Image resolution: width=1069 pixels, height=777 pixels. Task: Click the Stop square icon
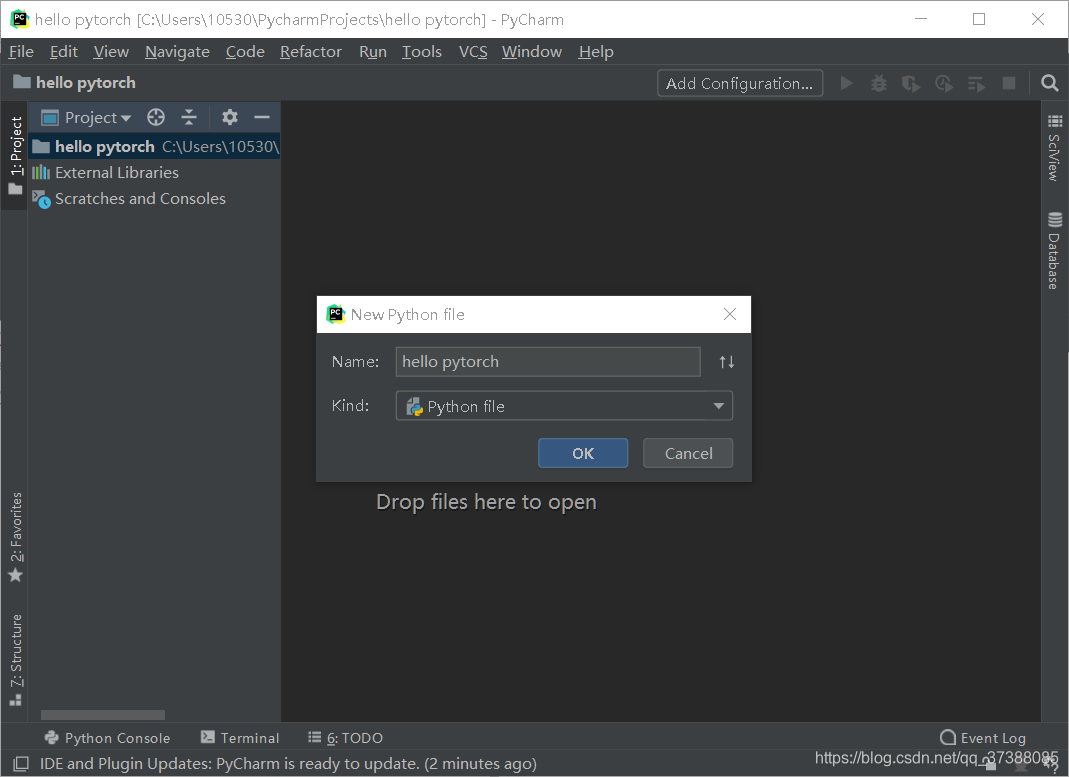[x=1009, y=83]
